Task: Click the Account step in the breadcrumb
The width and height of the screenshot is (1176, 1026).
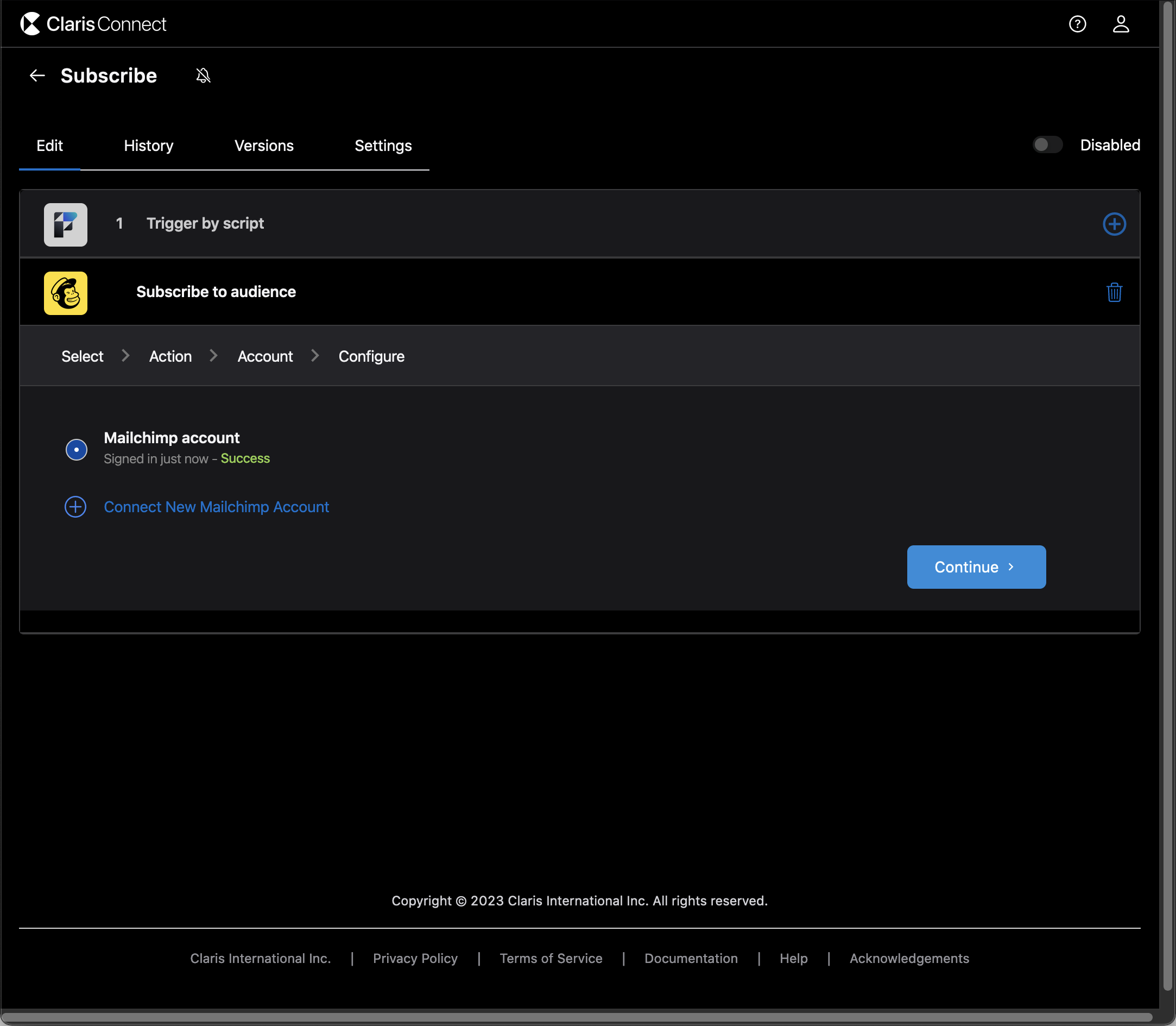Action: coord(264,356)
